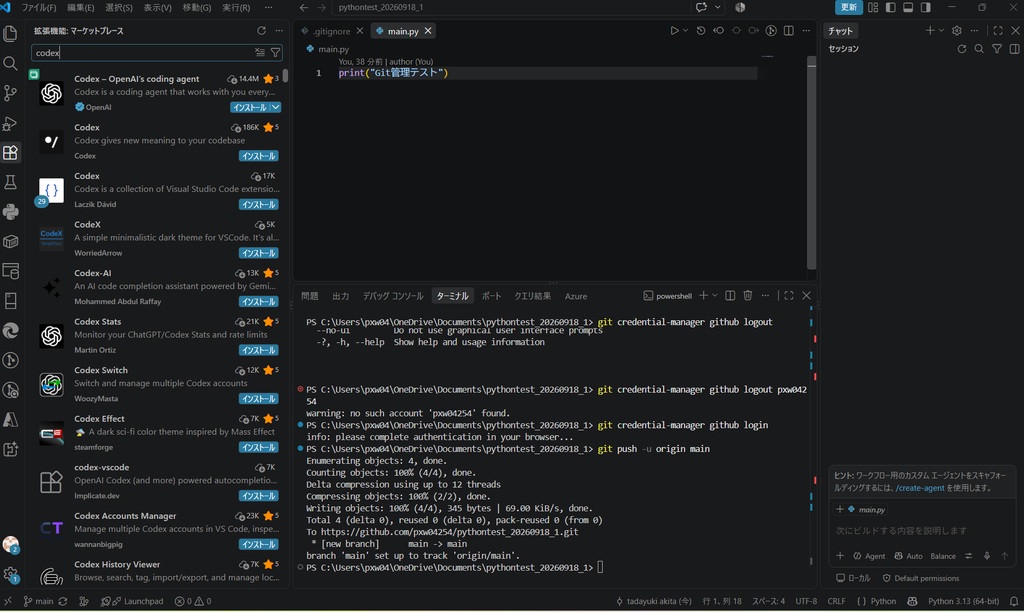Install the Codex Stats extension

(259, 350)
